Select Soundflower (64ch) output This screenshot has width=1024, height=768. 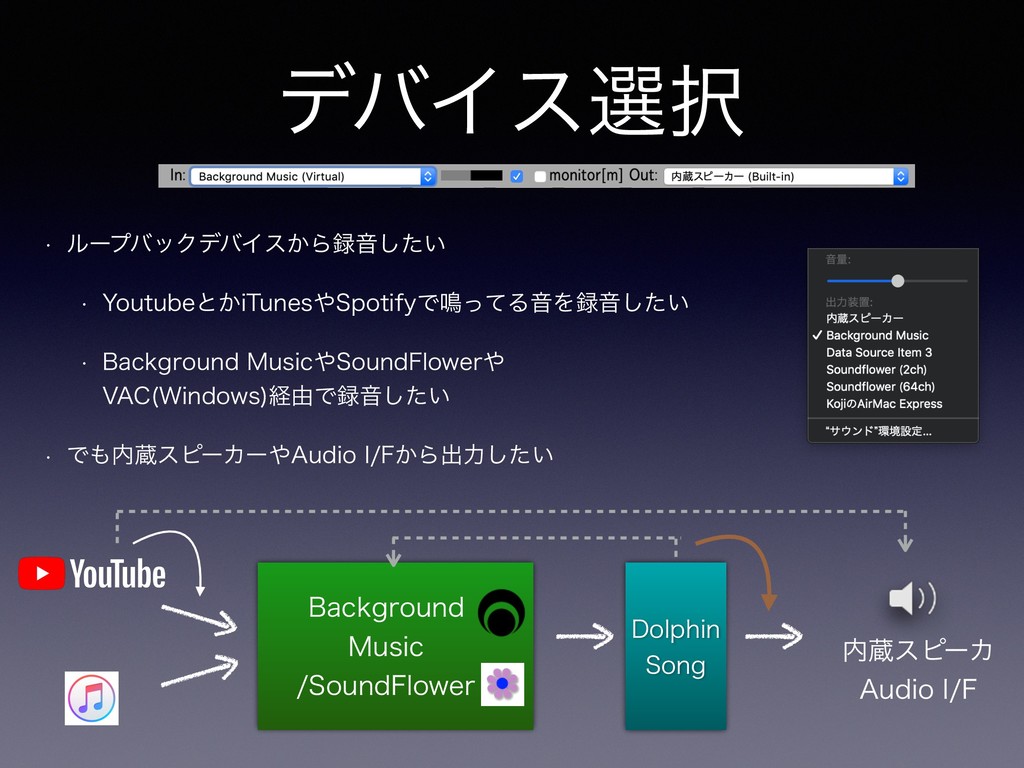coord(880,387)
